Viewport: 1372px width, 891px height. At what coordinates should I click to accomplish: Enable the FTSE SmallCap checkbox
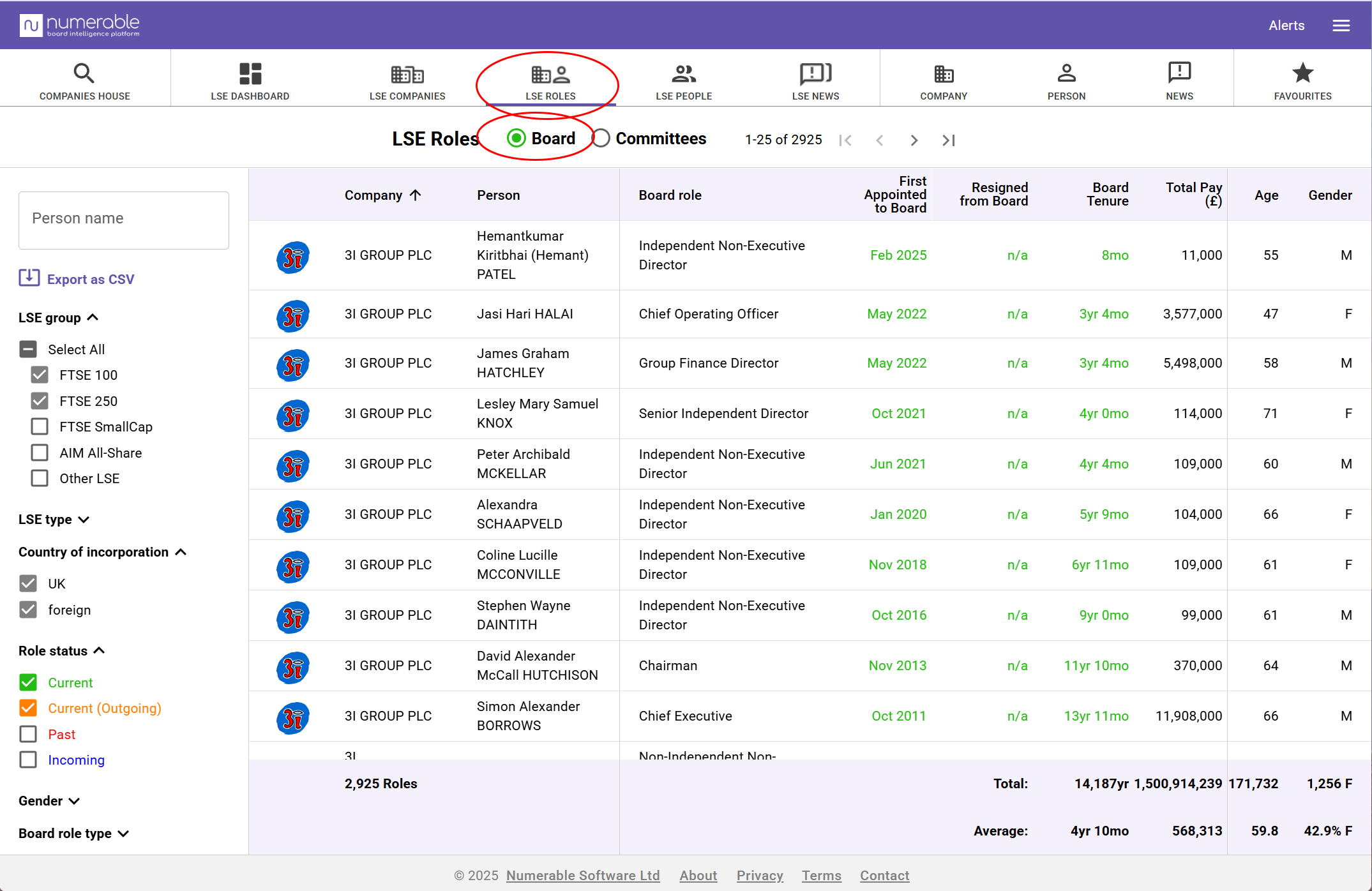click(x=40, y=426)
